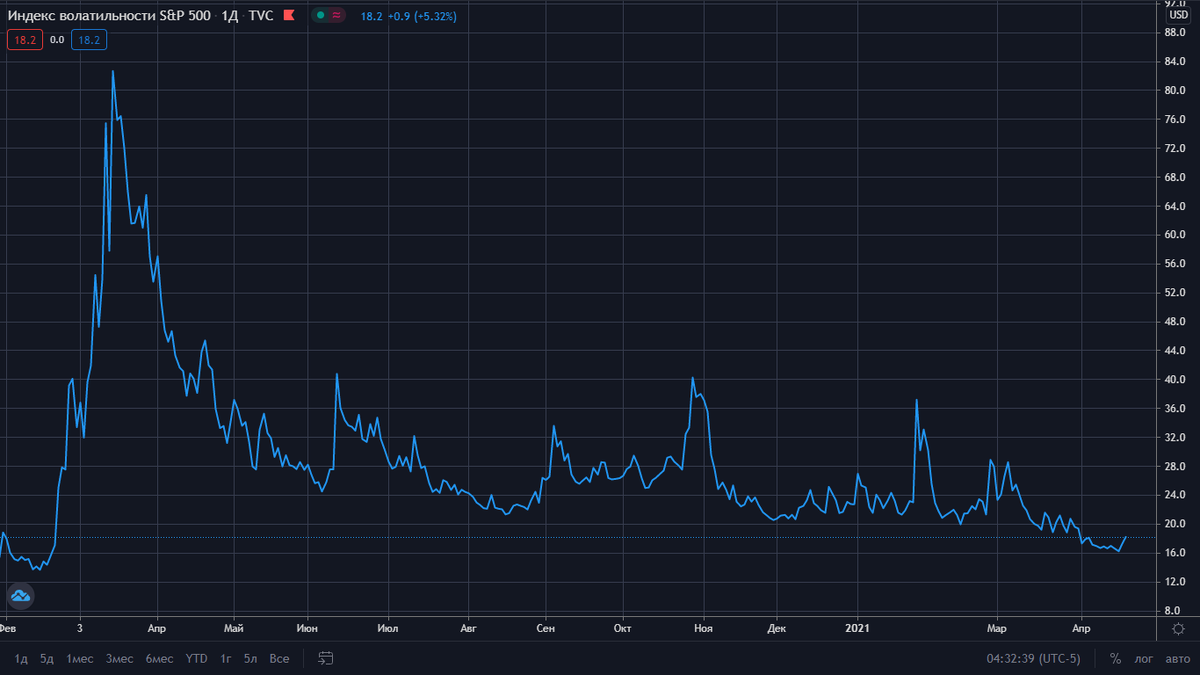Click the "Сен" label on time axis

(546, 629)
